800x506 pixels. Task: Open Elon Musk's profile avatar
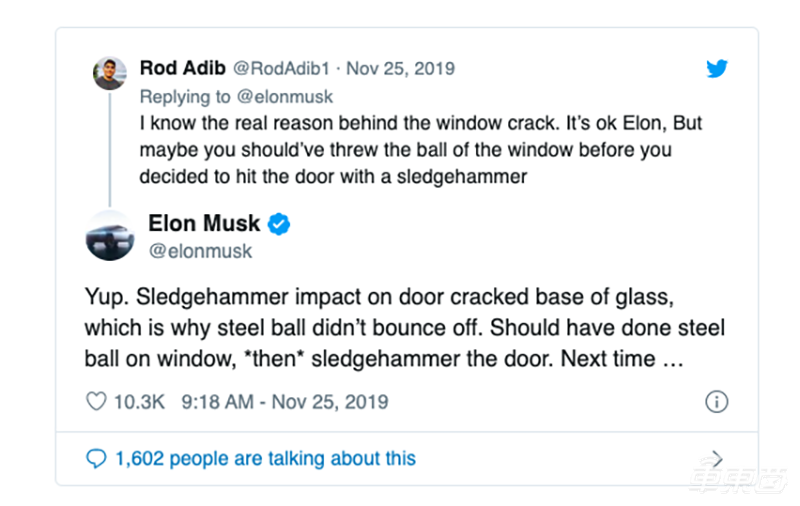(110, 236)
